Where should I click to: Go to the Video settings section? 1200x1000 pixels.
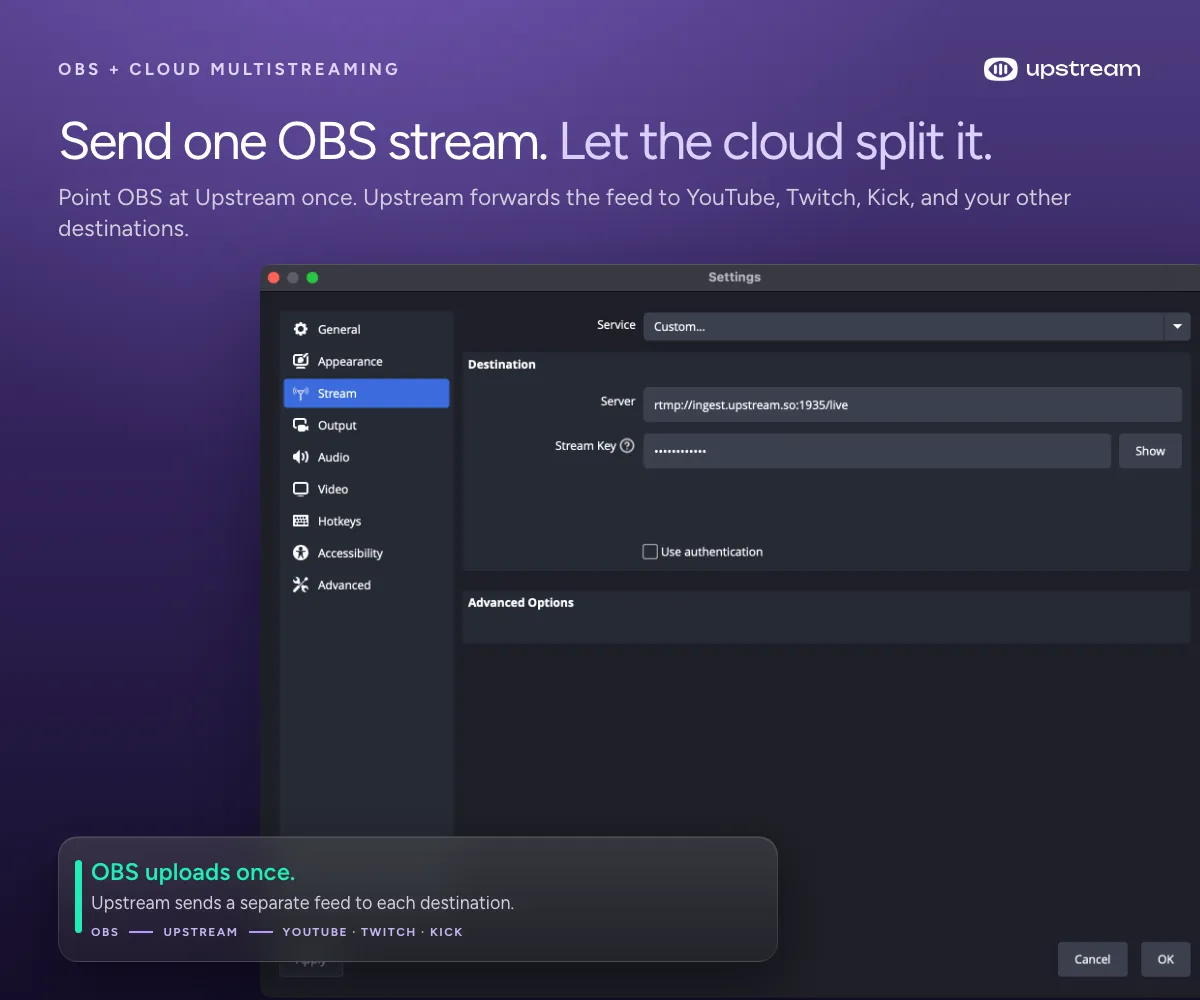point(366,489)
